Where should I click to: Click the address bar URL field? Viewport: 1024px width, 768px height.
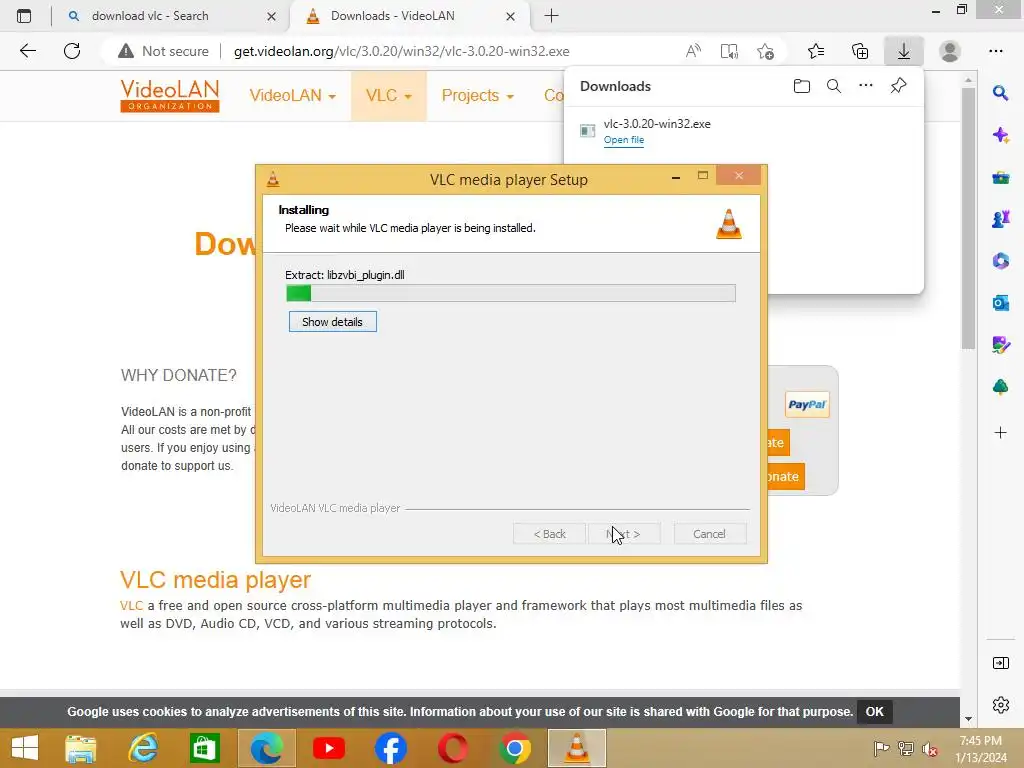[402, 51]
